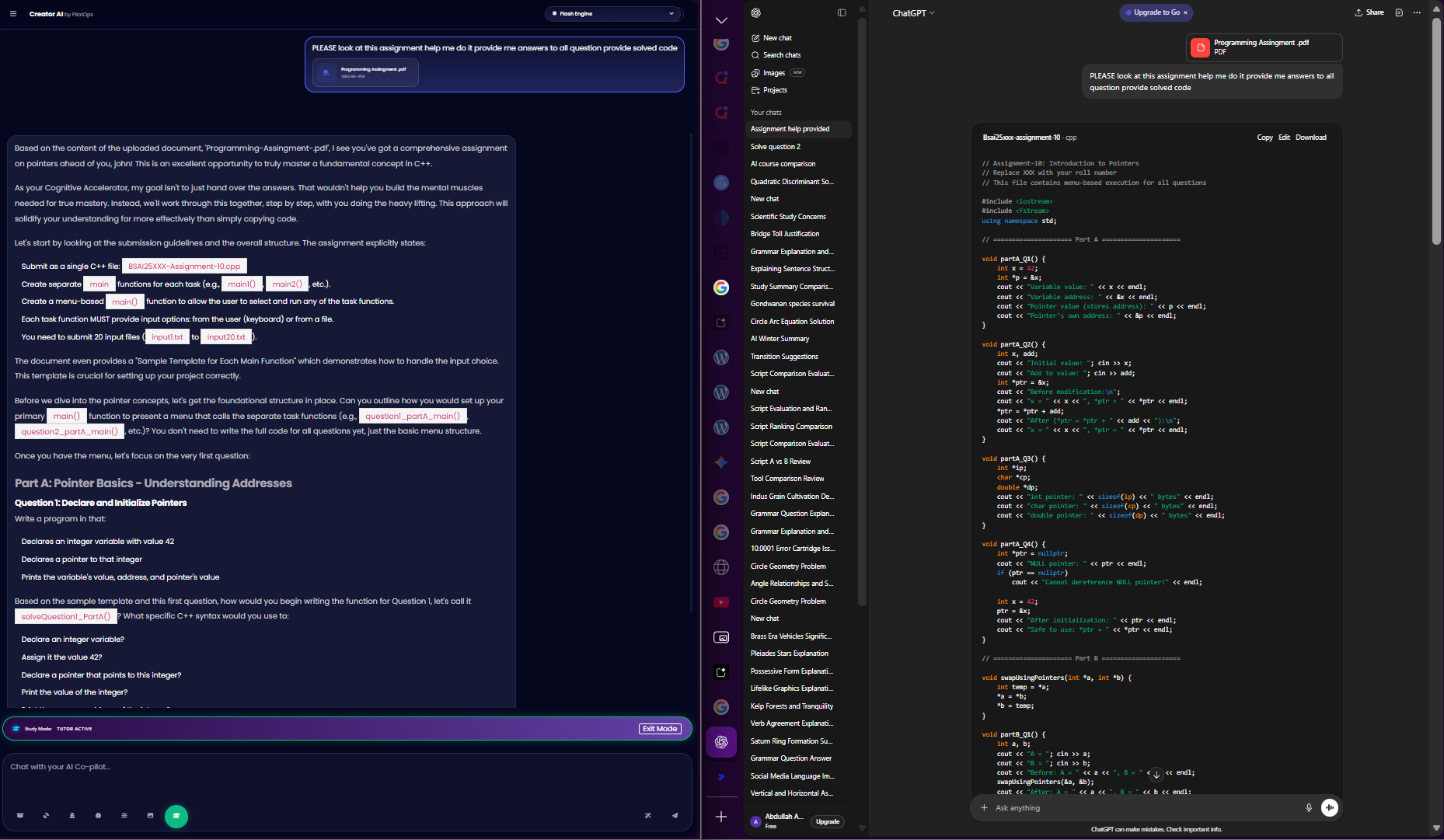Click the magic wand icon in chat box
Image resolution: width=1444 pixels, height=840 pixels.
pyautogui.click(x=647, y=816)
